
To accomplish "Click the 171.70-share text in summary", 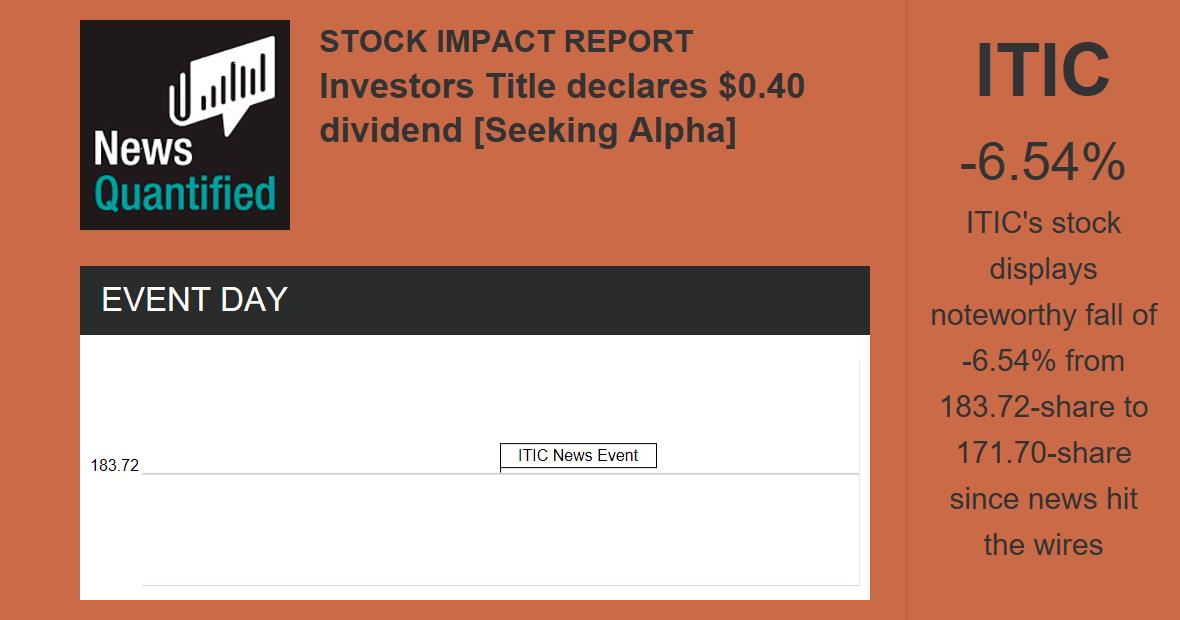I will 1043,453.
